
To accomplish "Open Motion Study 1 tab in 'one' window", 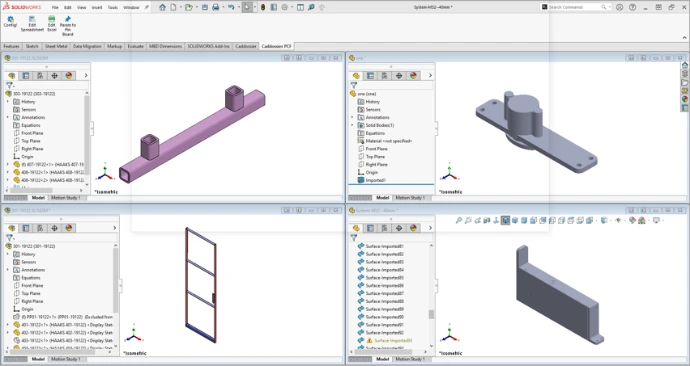I will coord(410,198).
